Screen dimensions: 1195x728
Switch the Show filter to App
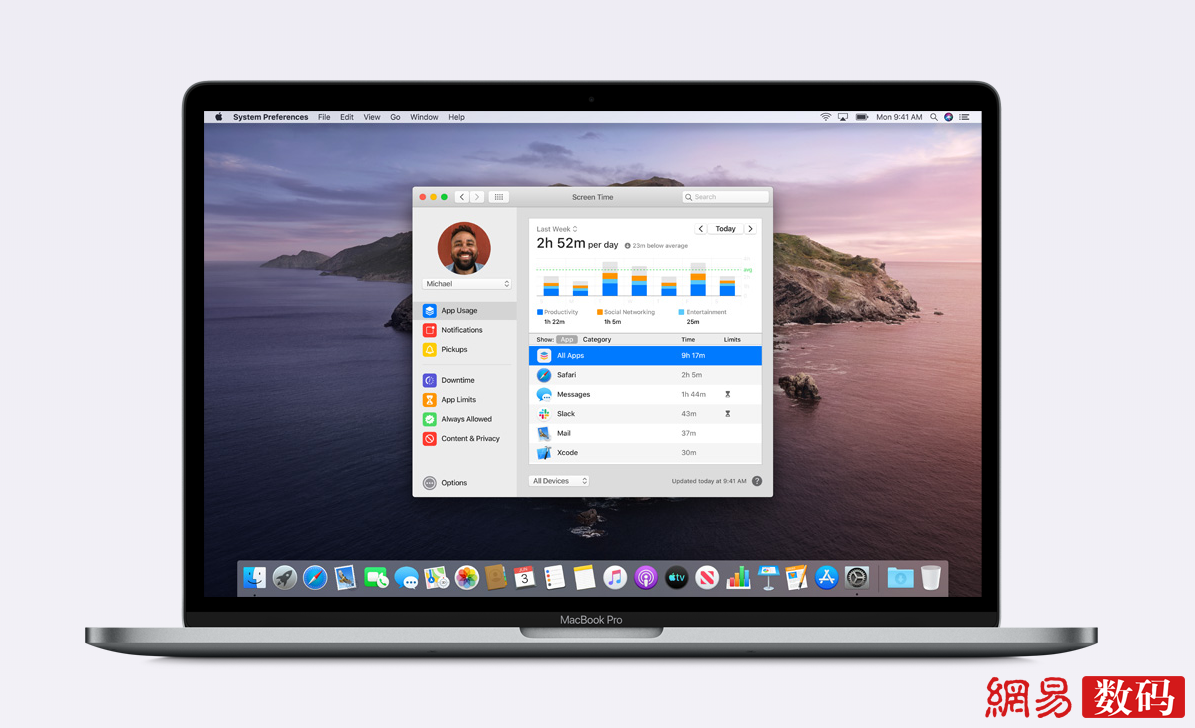coord(567,340)
